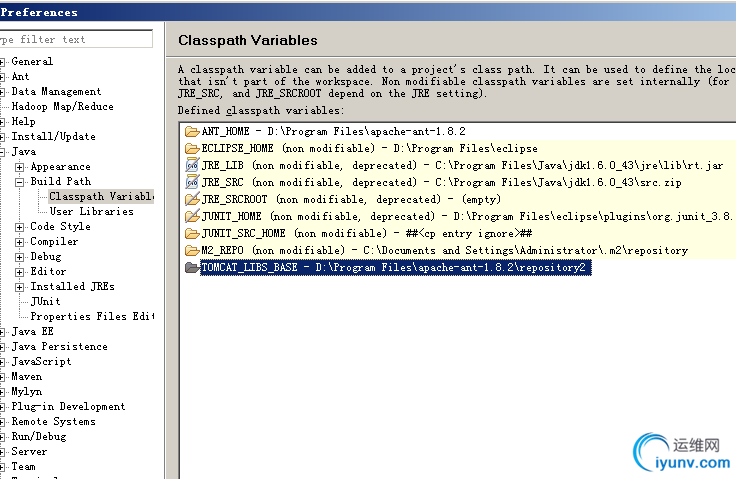The width and height of the screenshot is (736, 479).
Task: Select General in preferences tree
Action: (x=32, y=61)
